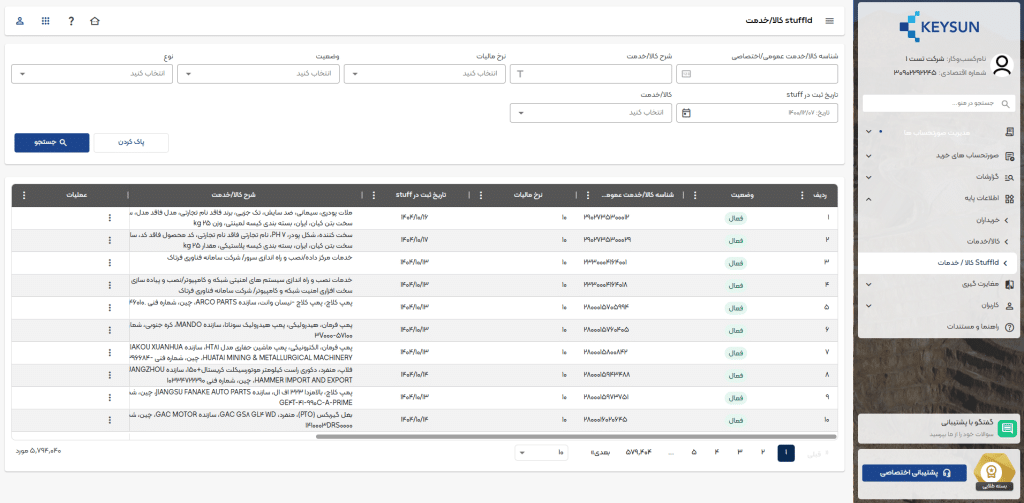Open the user account icon in the top bar
Screen dimensions: 1024x503
21,20
